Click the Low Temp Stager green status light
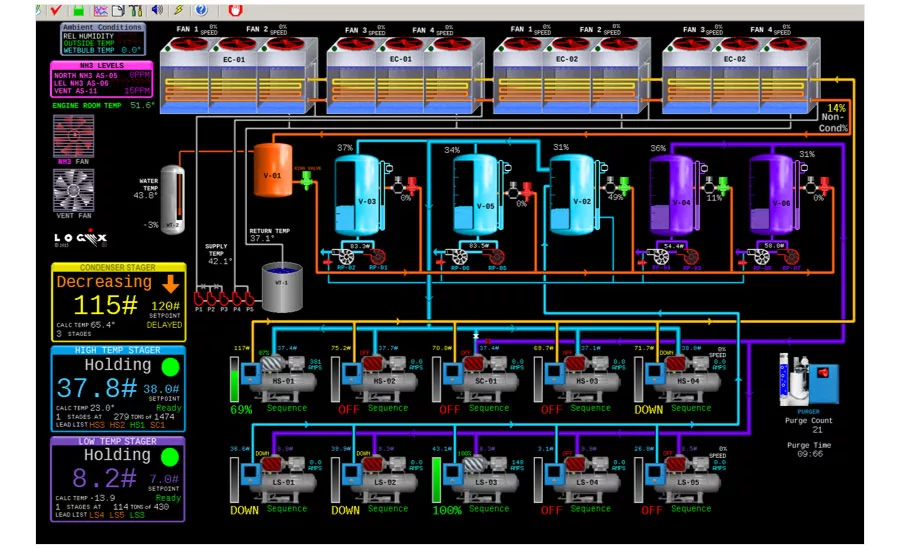The height and width of the screenshot is (550, 900). click(170, 457)
